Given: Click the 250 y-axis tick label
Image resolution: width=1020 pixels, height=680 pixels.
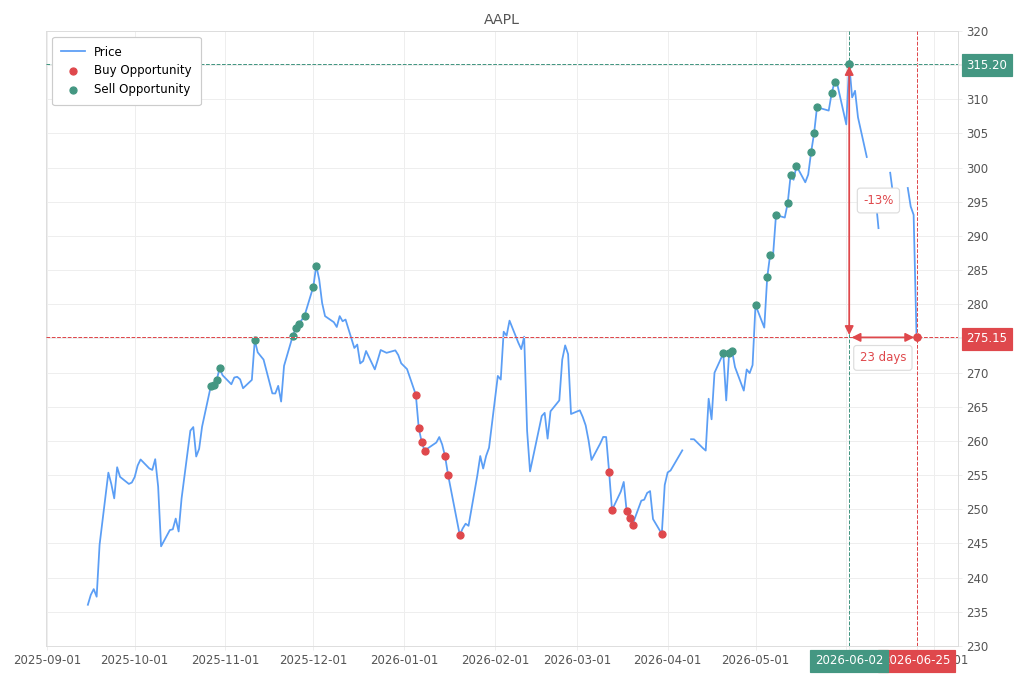Looking at the screenshot, I should pos(977,510).
